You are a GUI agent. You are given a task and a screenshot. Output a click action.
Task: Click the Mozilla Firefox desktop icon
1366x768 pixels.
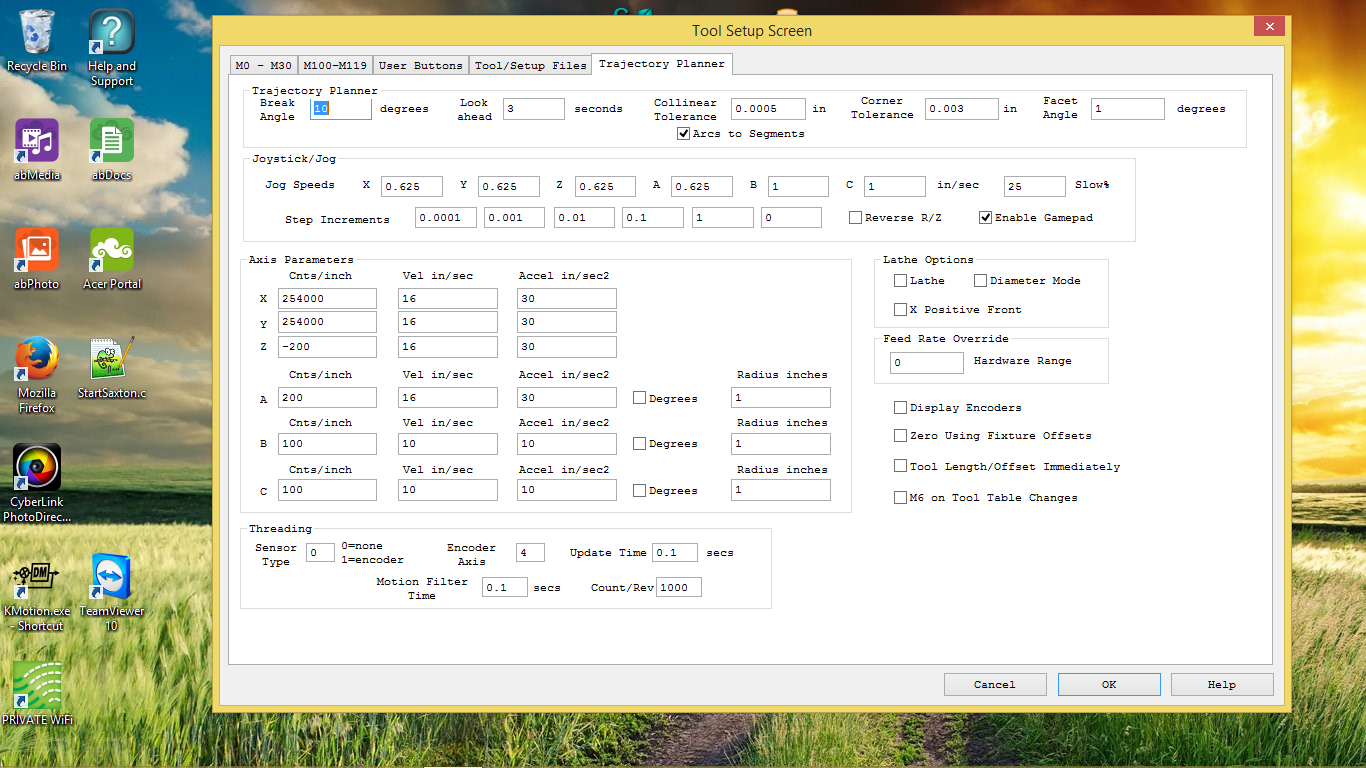coord(37,359)
